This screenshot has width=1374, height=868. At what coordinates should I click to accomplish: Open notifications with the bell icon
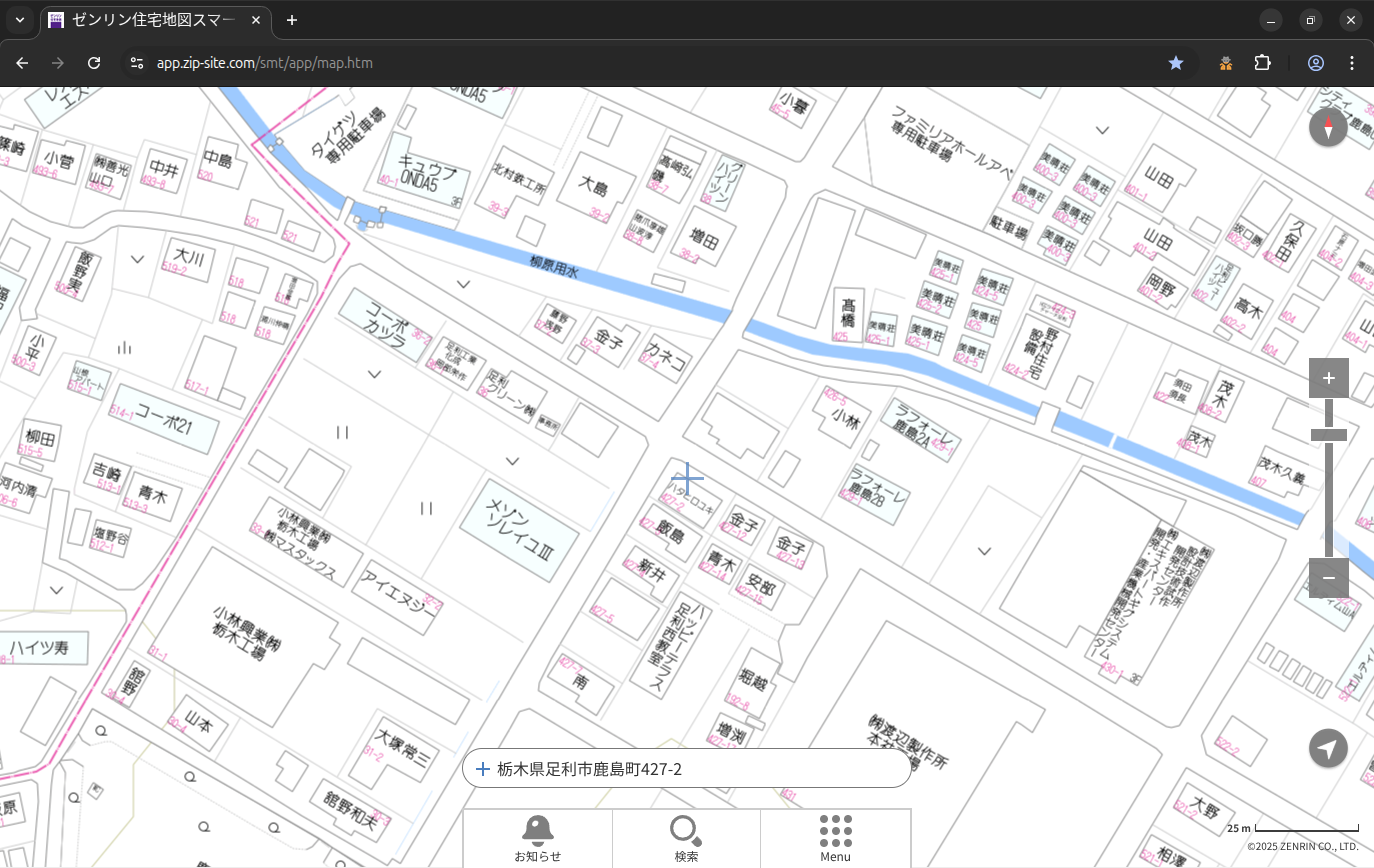537,837
